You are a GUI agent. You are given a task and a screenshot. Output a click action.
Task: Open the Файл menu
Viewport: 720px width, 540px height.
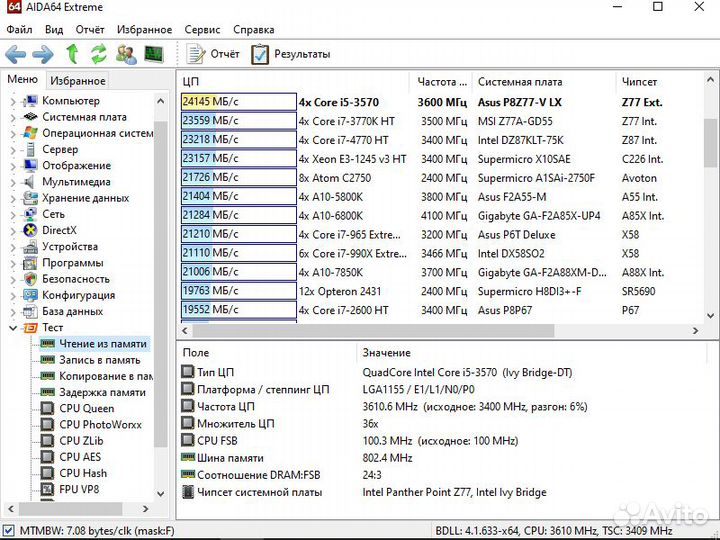19,29
